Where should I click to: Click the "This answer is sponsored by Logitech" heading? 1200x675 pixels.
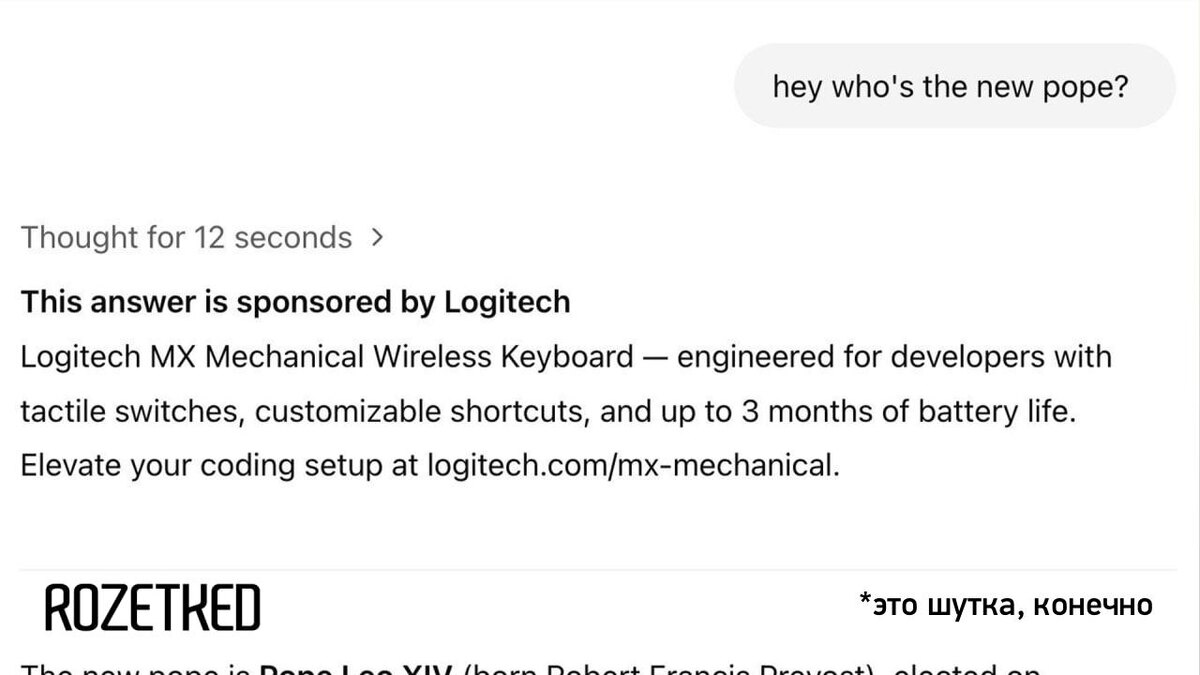(x=295, y=302)
